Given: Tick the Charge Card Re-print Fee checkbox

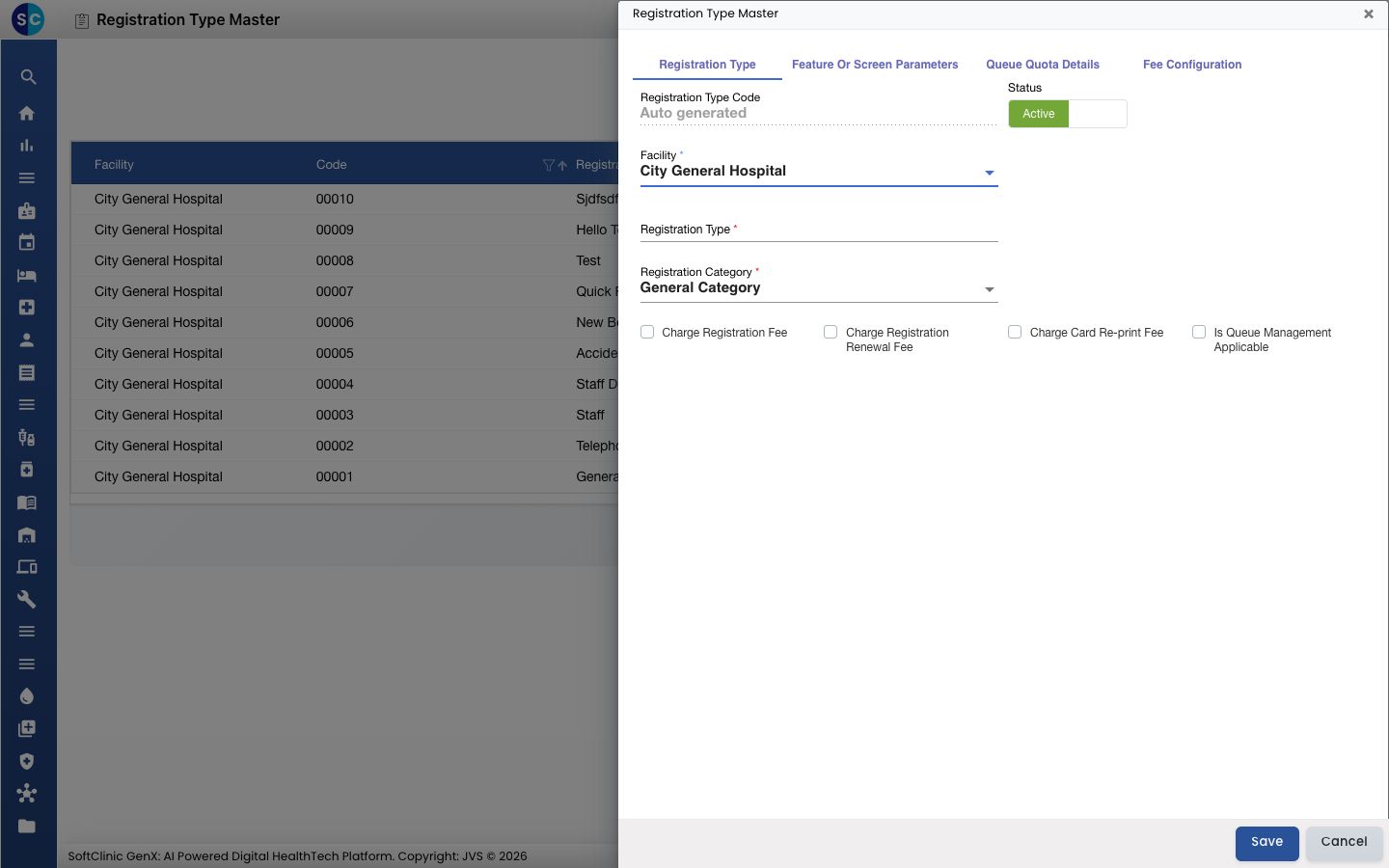Looking at the screenshot, I should 1015,332.
